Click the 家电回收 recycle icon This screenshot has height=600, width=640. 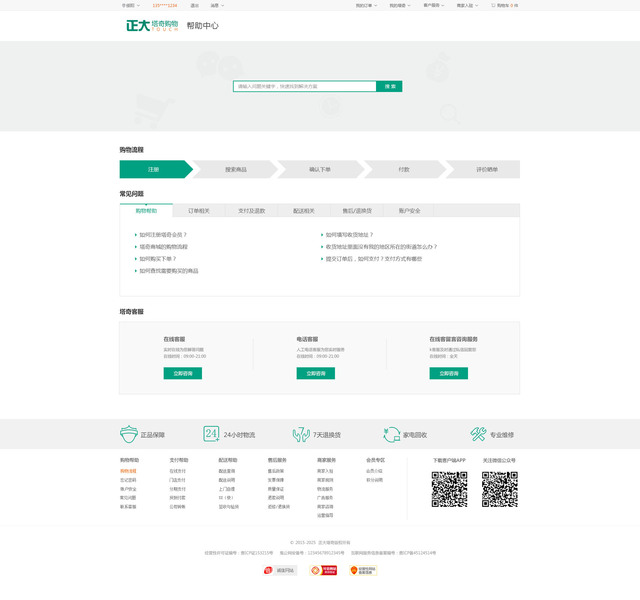[391, 434]
